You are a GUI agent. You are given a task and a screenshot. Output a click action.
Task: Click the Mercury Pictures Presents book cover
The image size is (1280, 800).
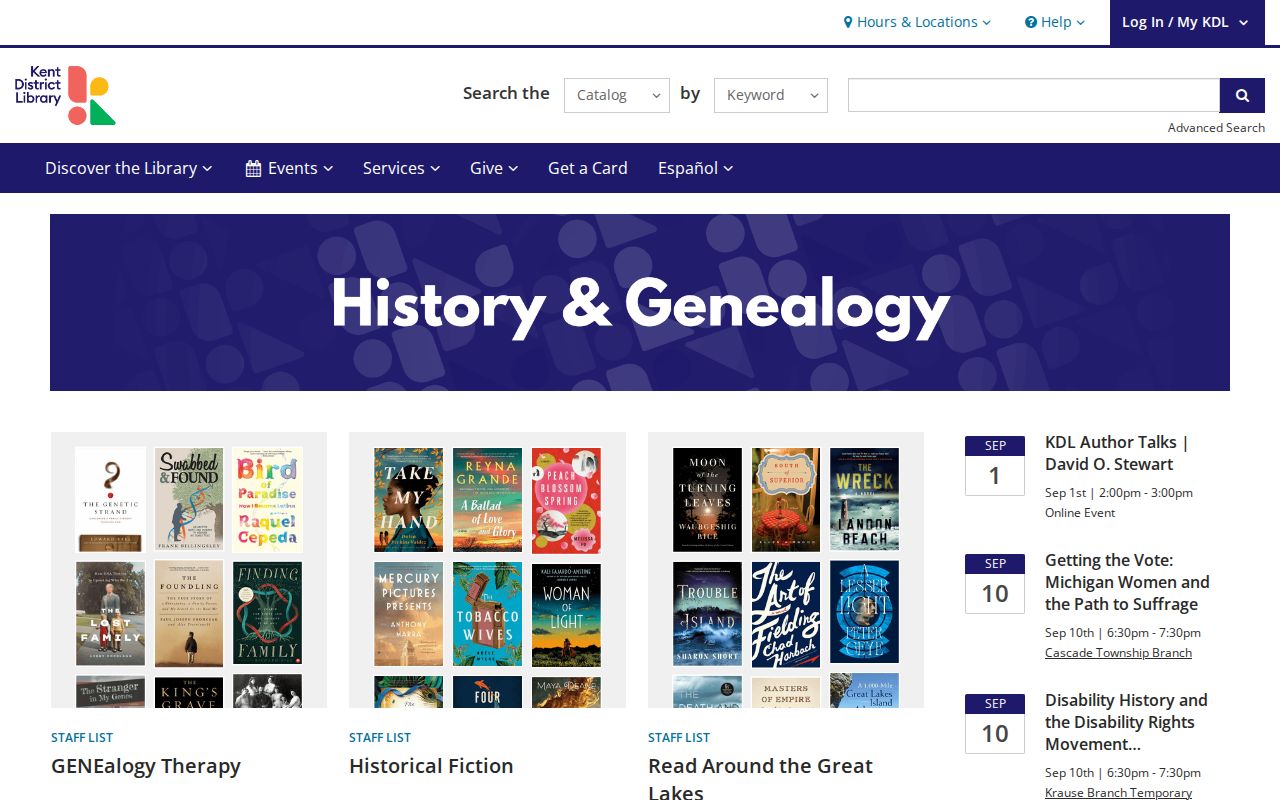(x=409, y=614)
